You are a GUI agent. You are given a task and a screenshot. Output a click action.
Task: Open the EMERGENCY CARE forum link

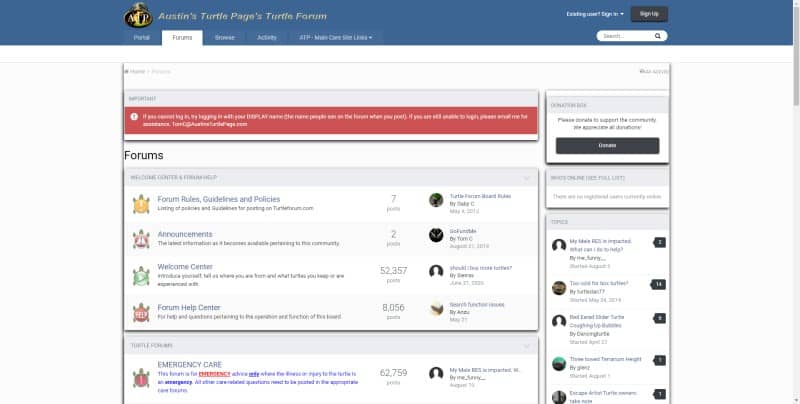click(190, 365)
